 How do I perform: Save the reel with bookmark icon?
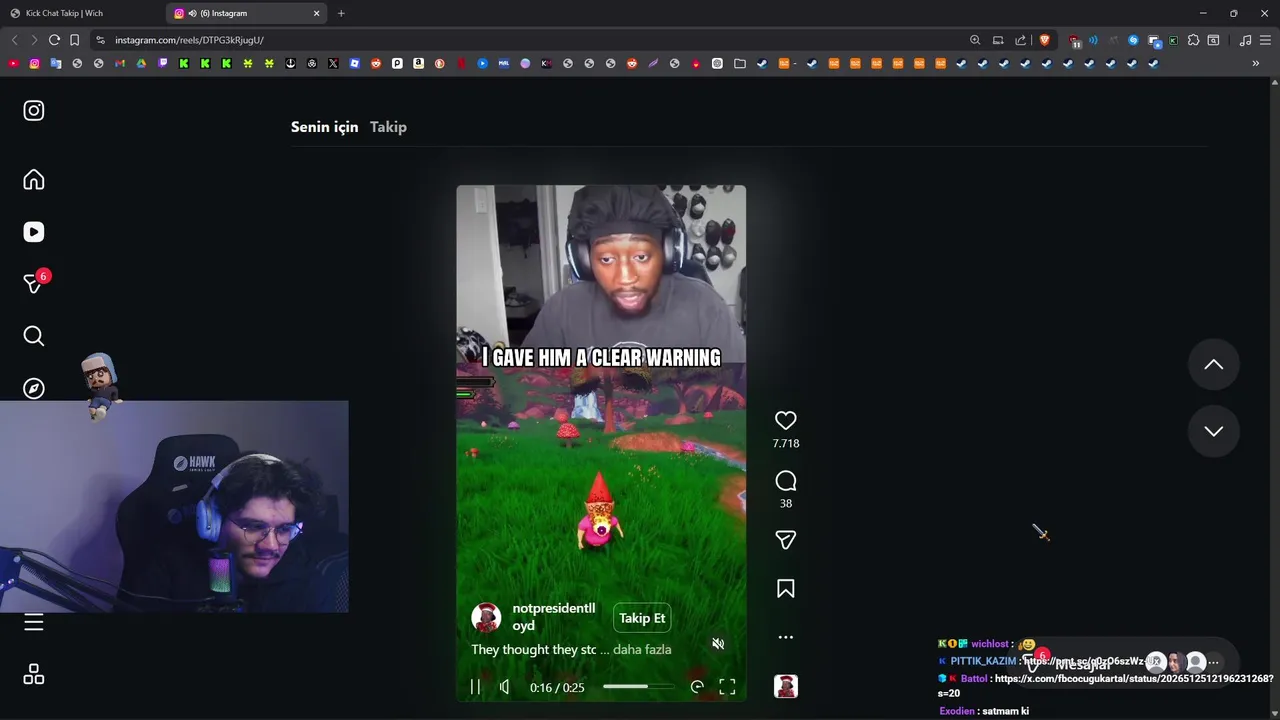(786, 589)
